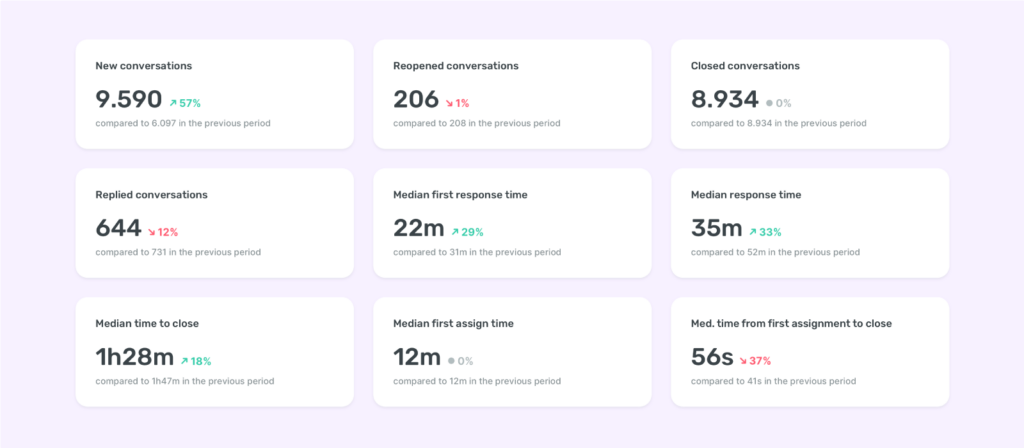Select the 1h28m time to close value

[x=135, y=357]
